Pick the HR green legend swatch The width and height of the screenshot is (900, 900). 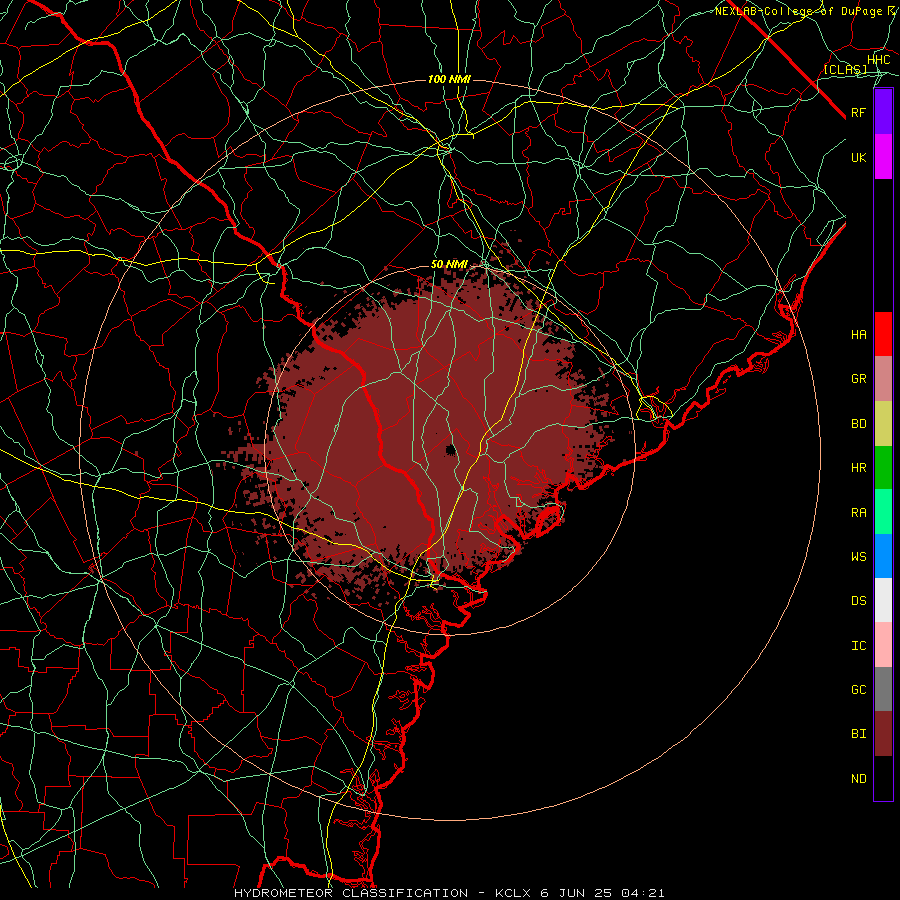tap(883, 468)
